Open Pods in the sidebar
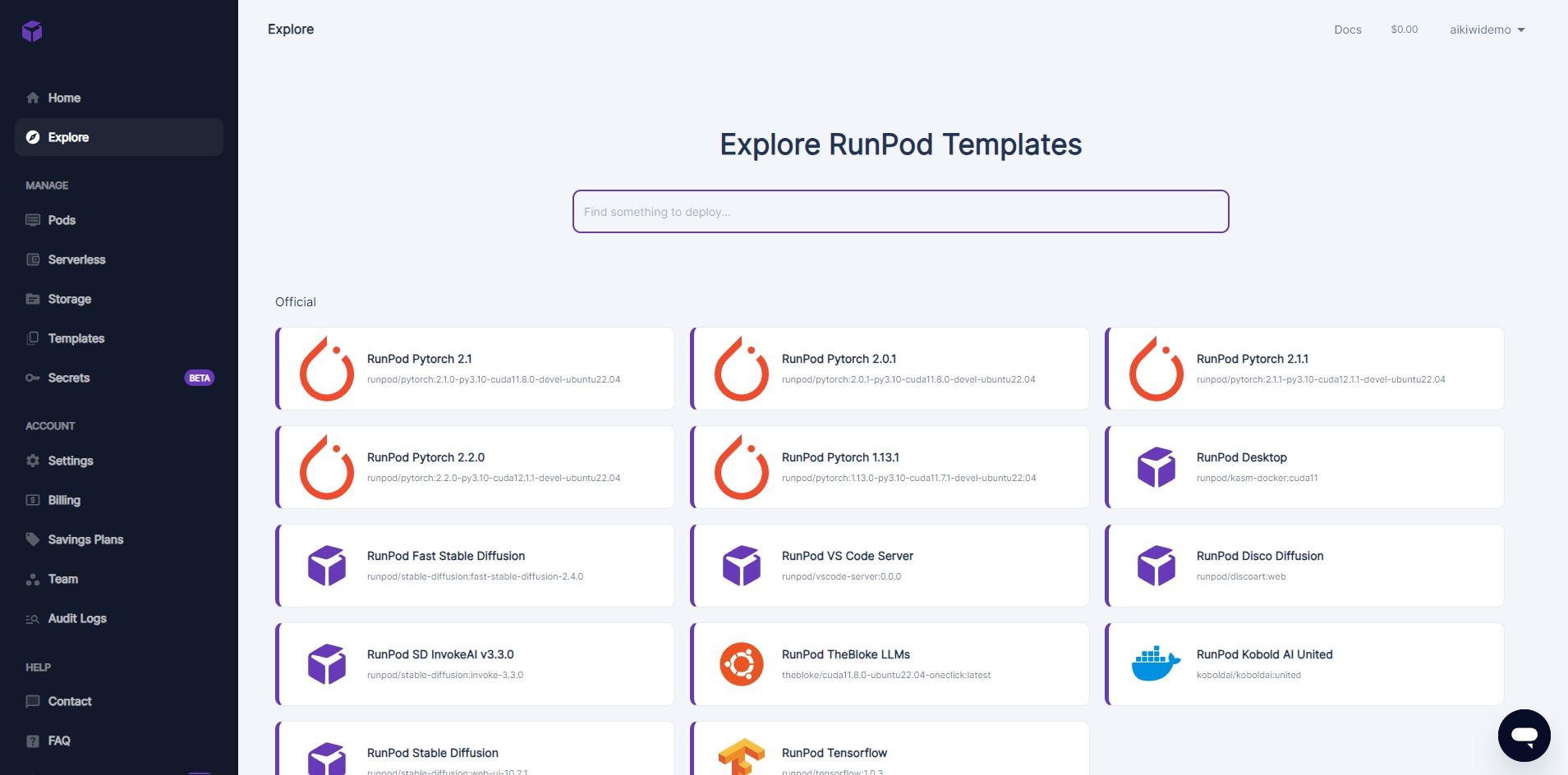Image resolution: width=1568 pixels, height=775 pixels. [x=119, y=220]
